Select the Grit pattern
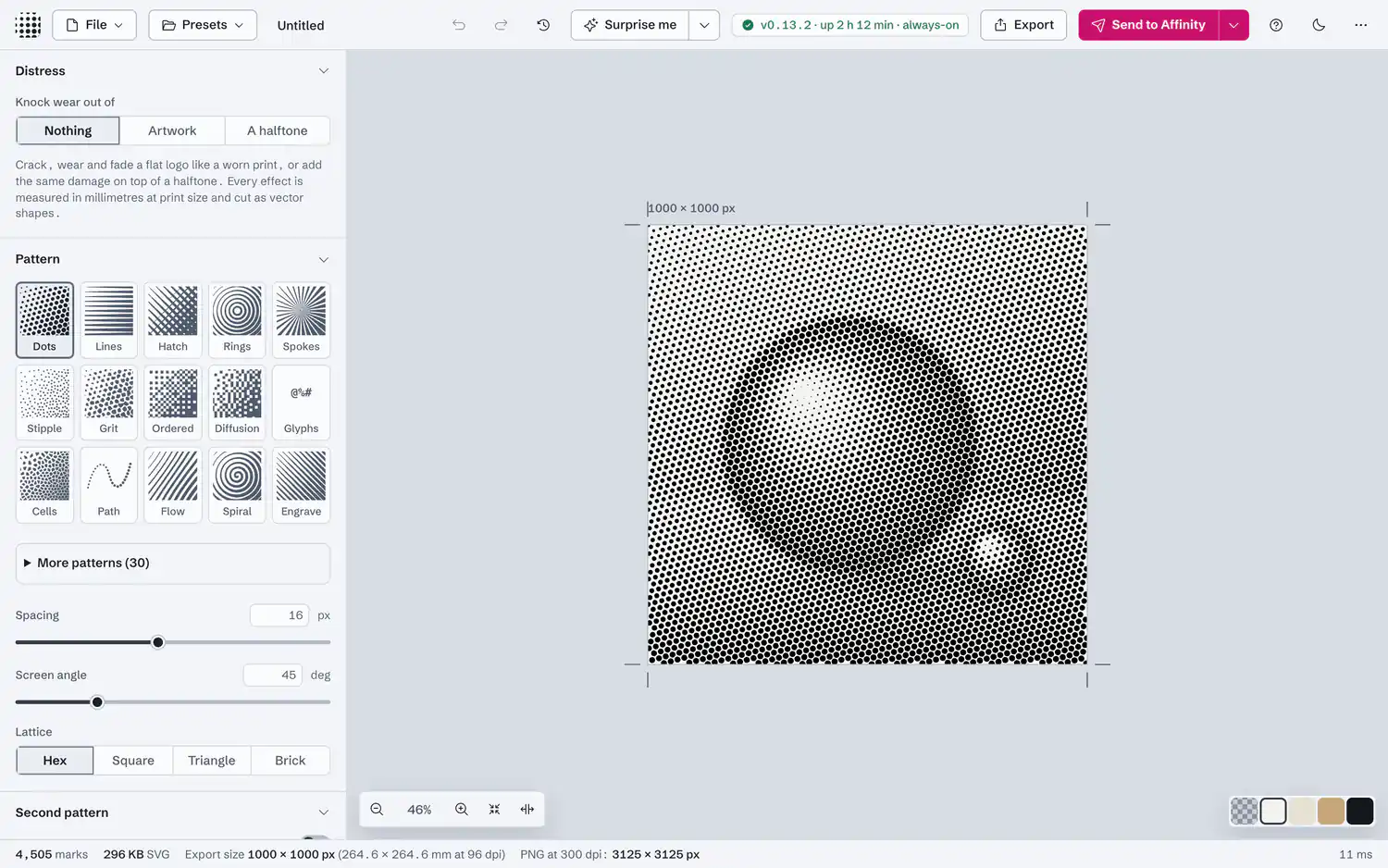 (108, 402)
